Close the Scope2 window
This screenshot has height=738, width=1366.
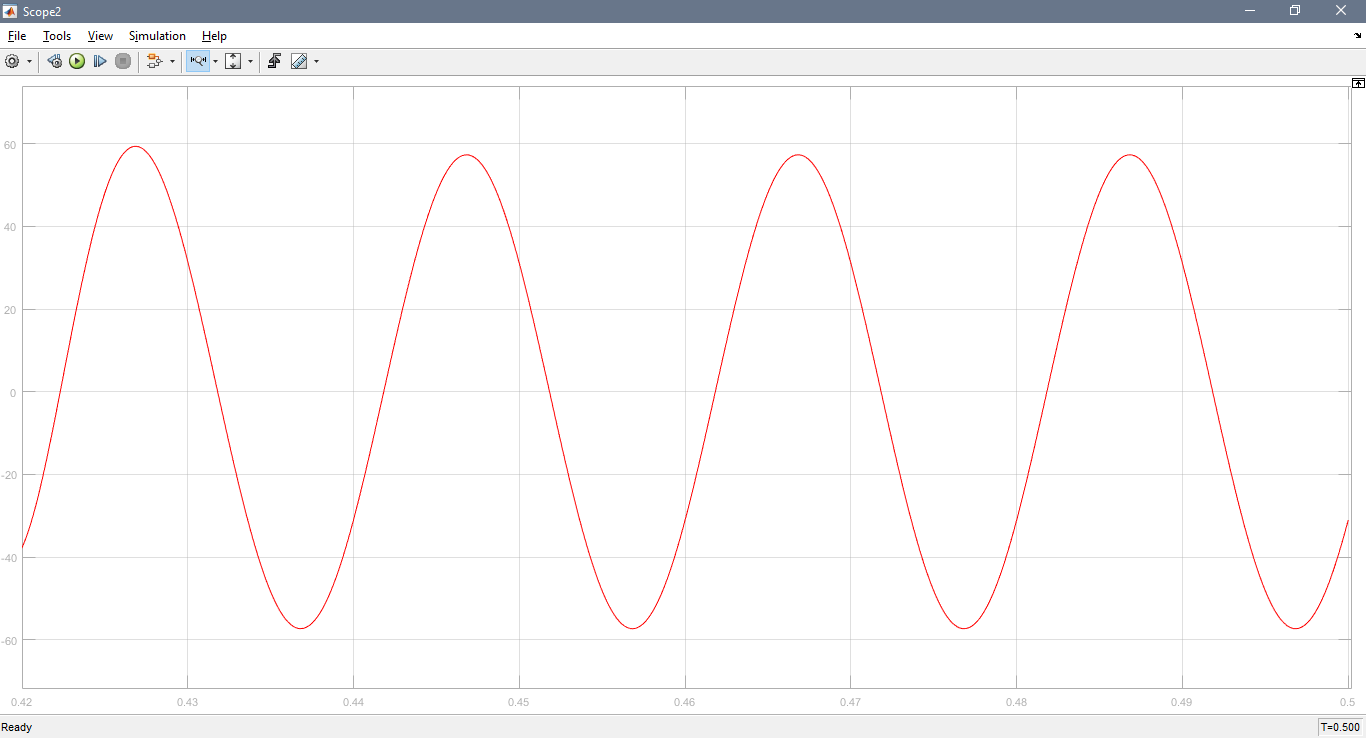pos(1341,11)
